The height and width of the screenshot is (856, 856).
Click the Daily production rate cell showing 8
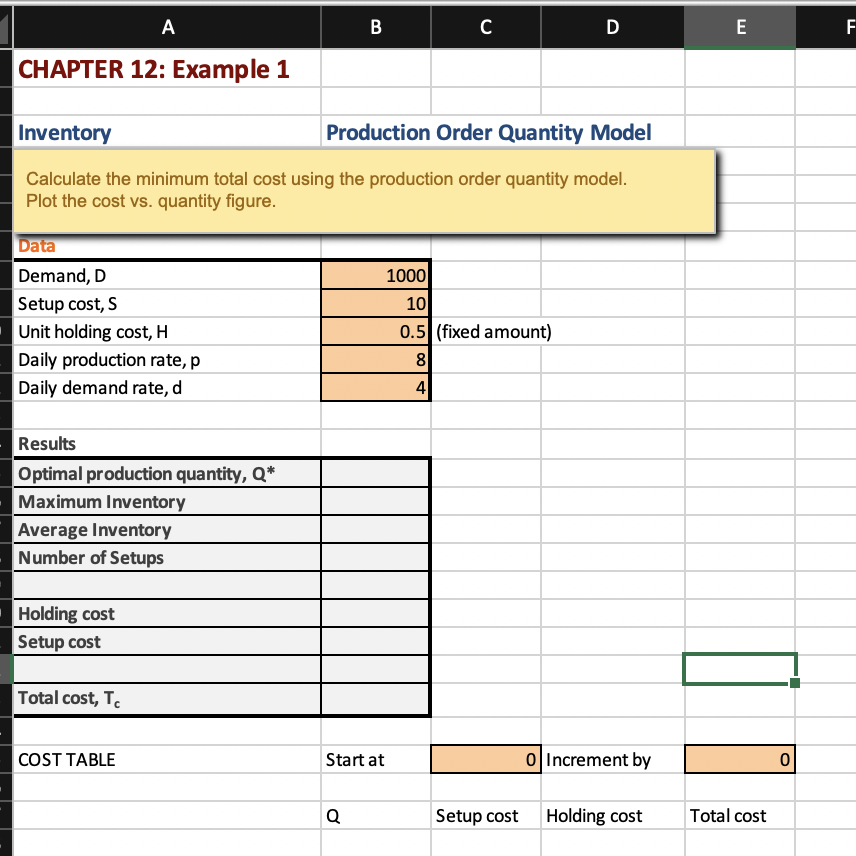(x=375, y=359)
